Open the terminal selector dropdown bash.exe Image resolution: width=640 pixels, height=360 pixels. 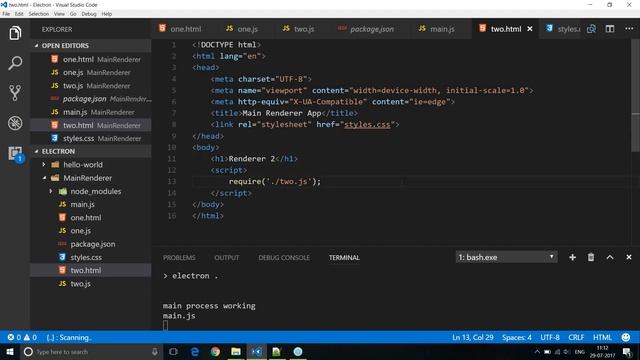tap(506, 257)
